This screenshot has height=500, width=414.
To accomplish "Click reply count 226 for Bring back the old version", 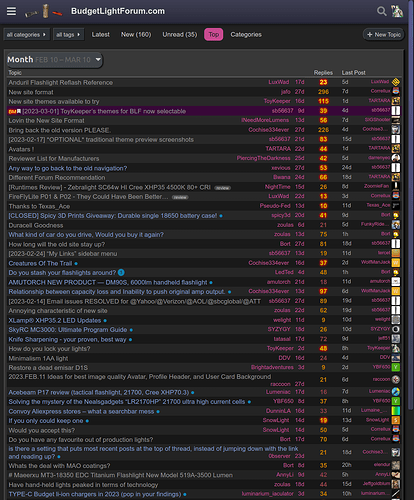I will (x=323, y=130).
